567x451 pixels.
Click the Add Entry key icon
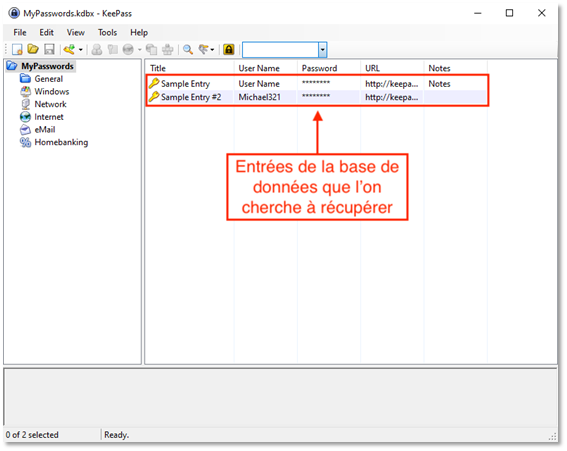69,49
